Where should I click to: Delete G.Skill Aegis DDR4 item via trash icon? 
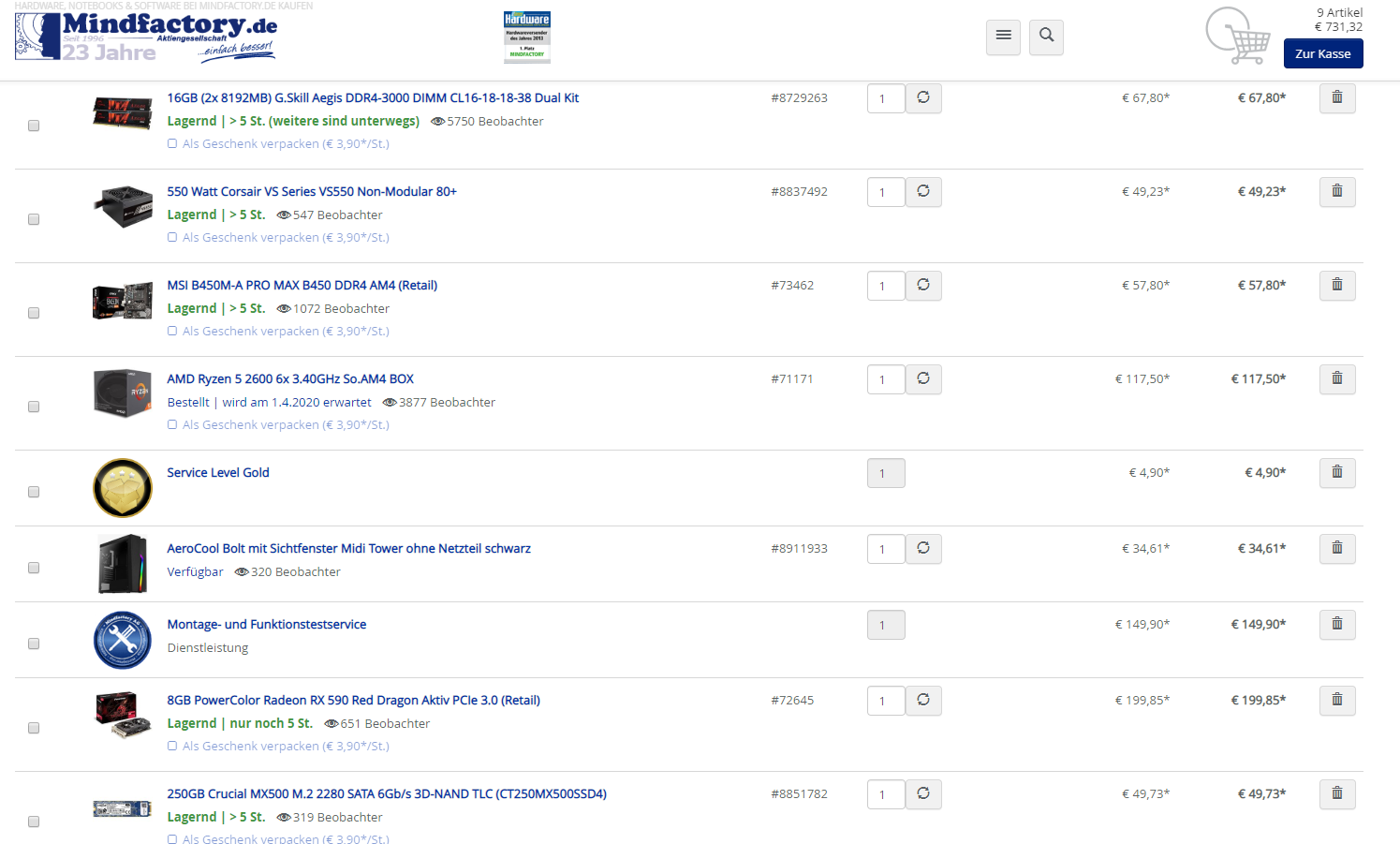click(x=1337, y=97)
